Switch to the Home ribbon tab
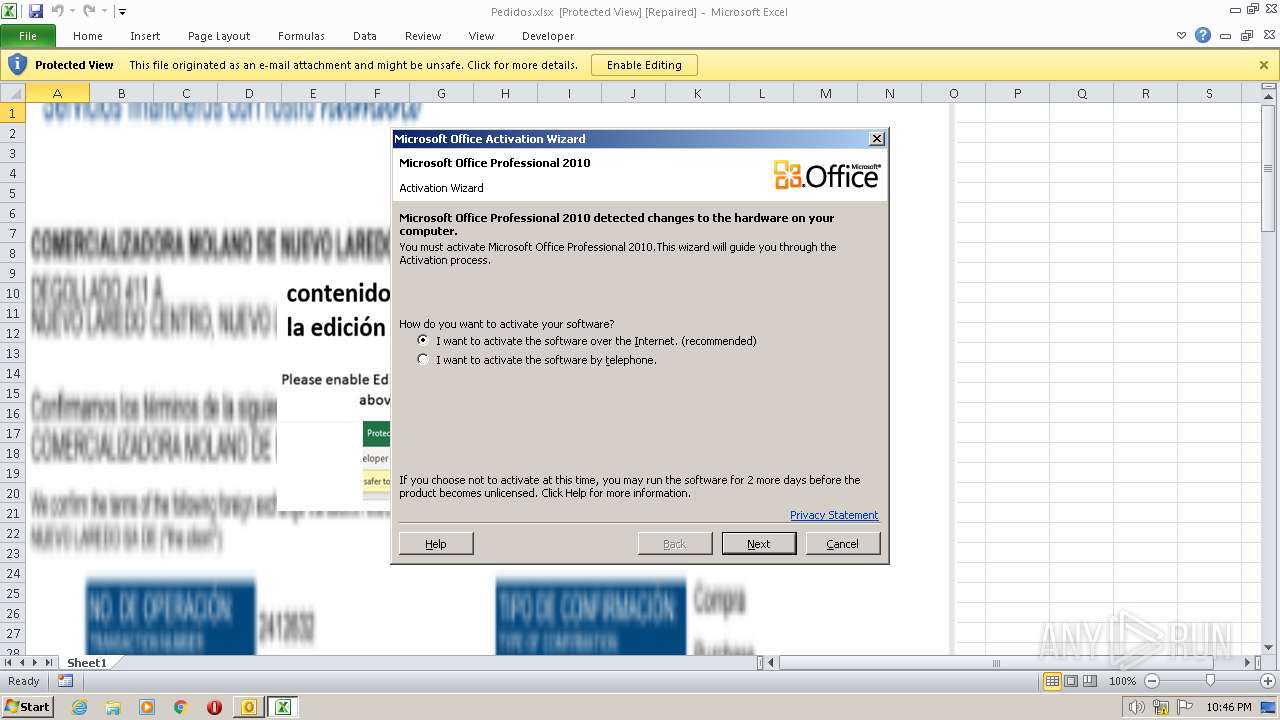 tap(88, 36)
